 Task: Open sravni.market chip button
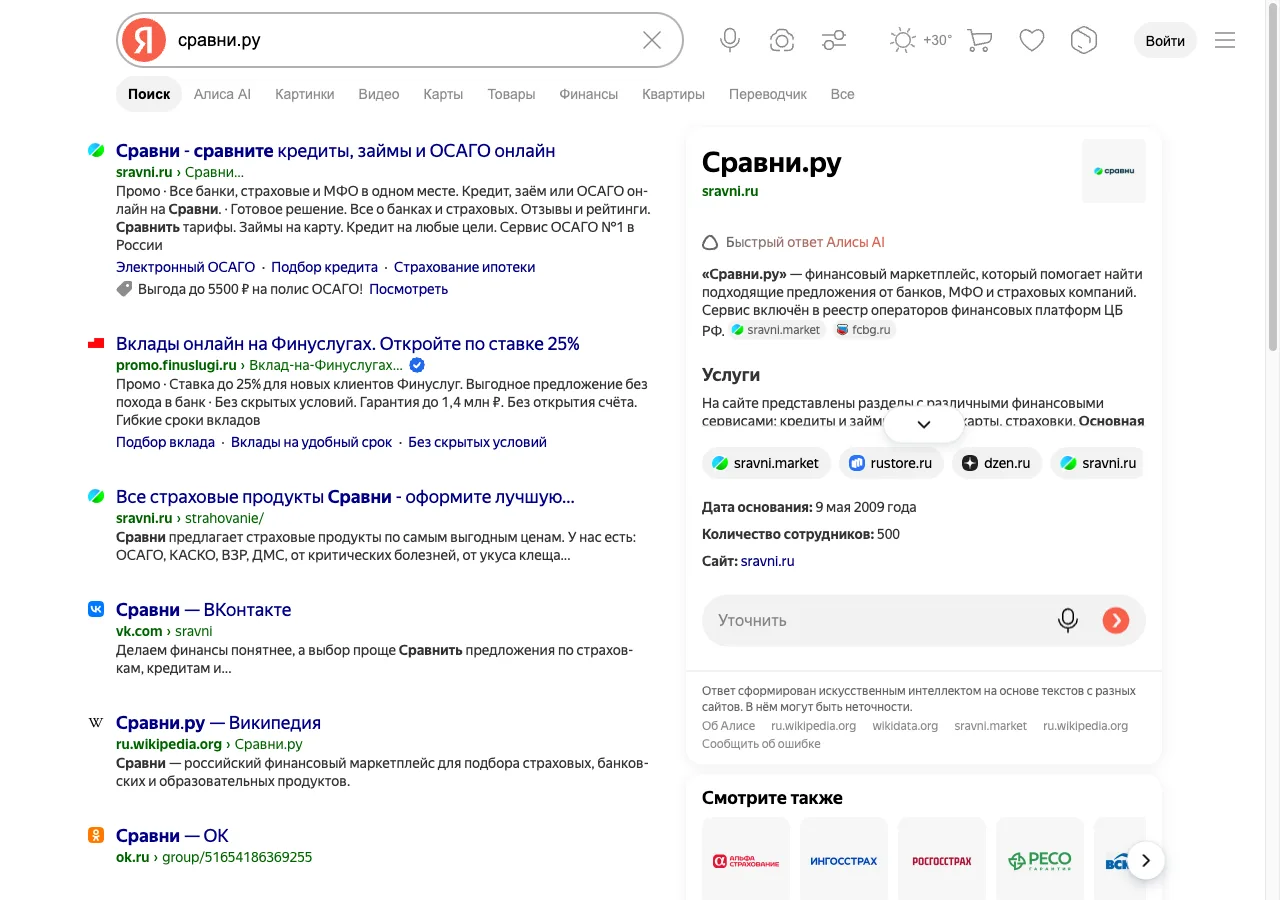766,463
